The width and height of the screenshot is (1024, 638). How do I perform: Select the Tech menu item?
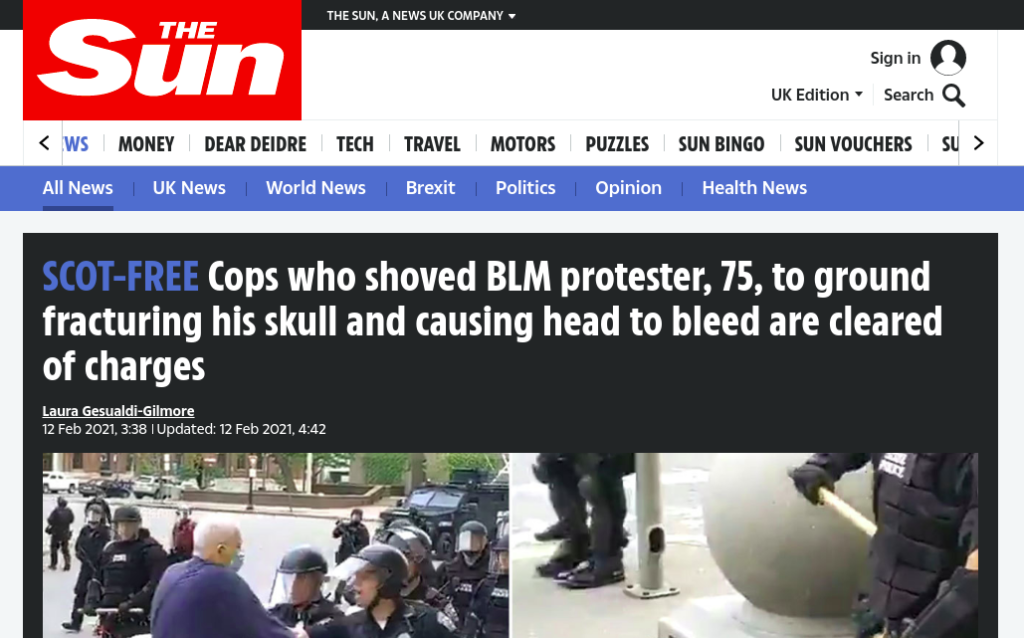coord(355,144)
